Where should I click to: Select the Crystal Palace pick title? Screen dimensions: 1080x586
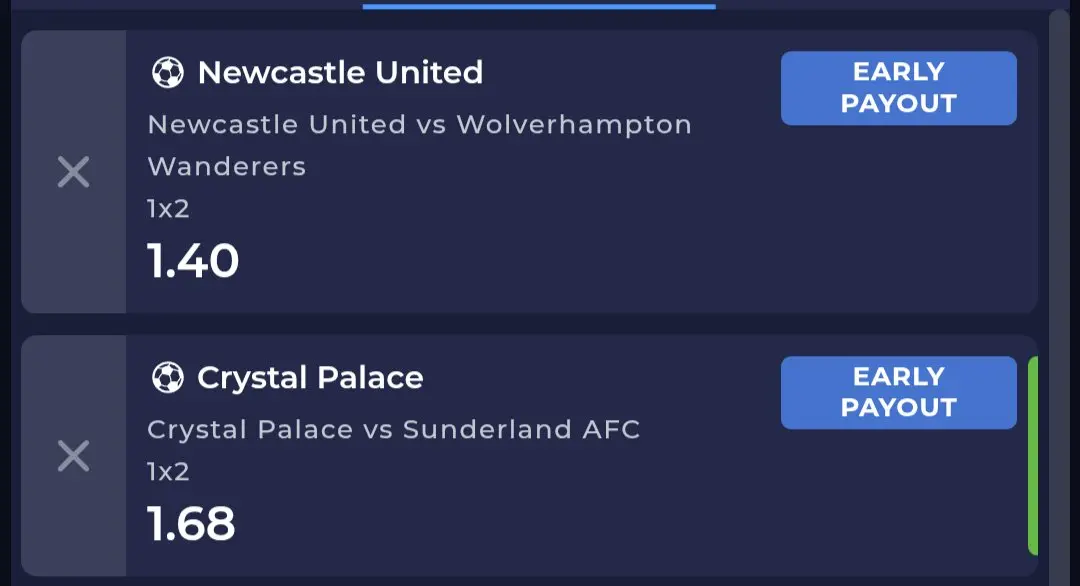[x=310, y=377]
